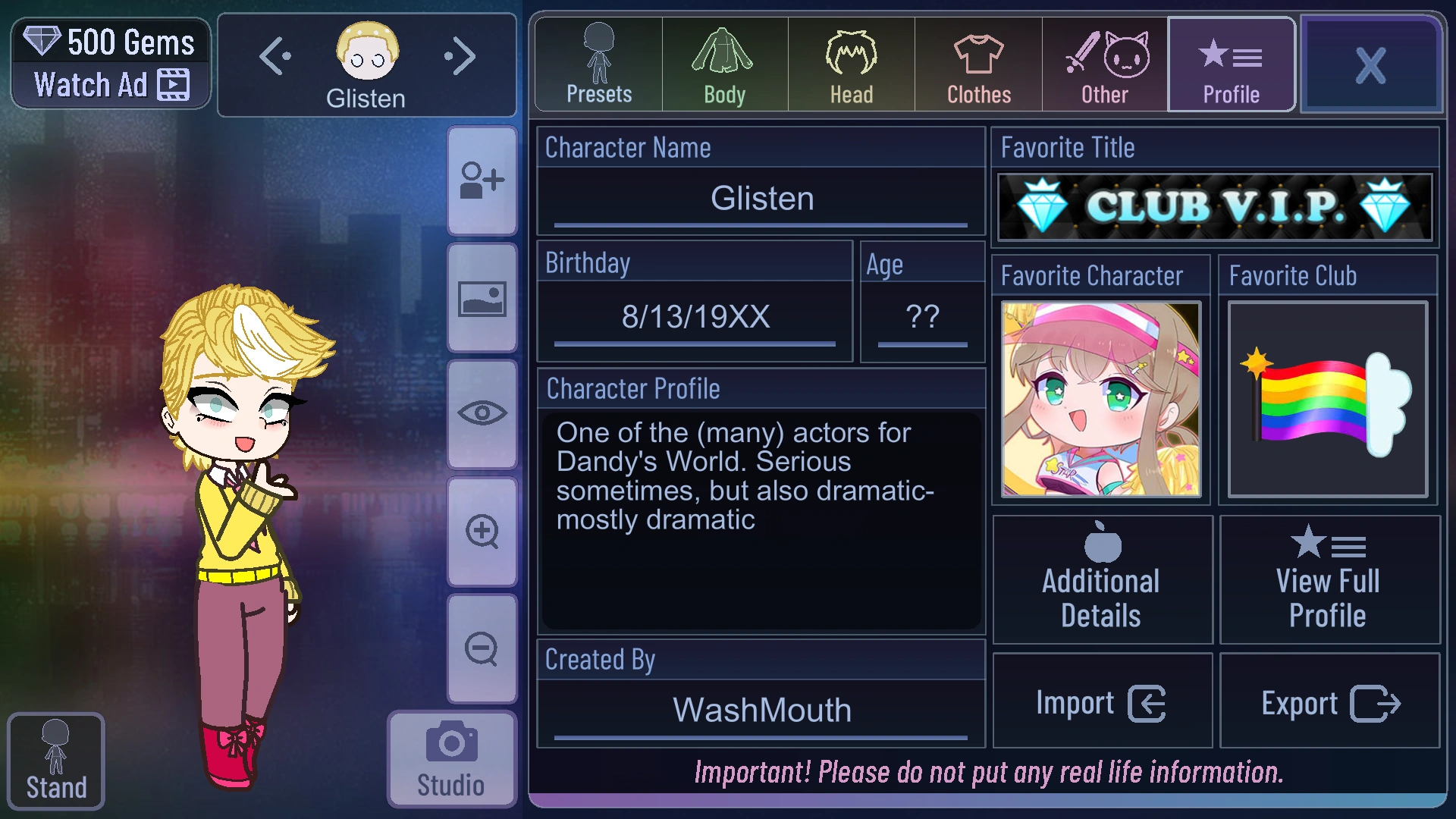This screenshot has width=1456, height=819.
Task: Click the Import button
Action: (x=1102, y=701)
